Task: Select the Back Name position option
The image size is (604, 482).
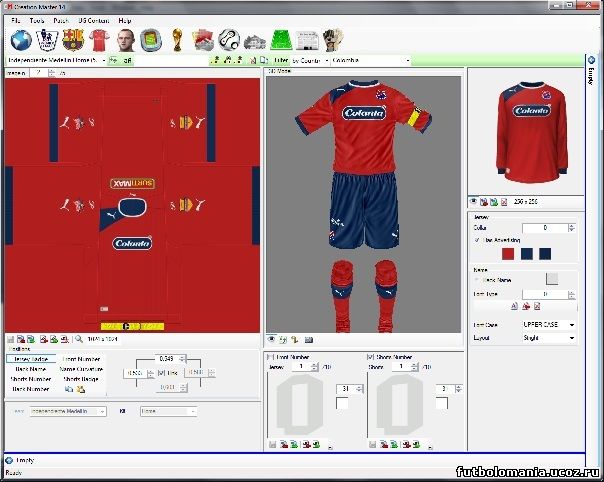Action: click(x=31, y=369)
